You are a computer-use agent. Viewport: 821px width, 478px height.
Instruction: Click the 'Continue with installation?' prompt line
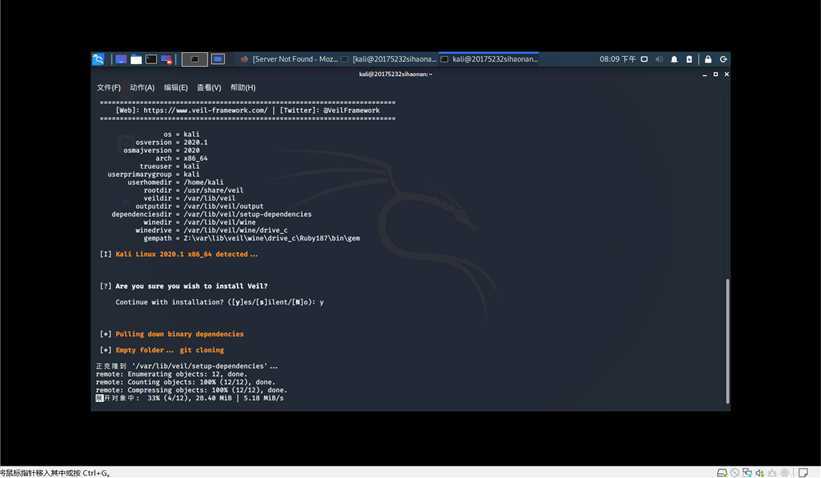click(219, 302)
